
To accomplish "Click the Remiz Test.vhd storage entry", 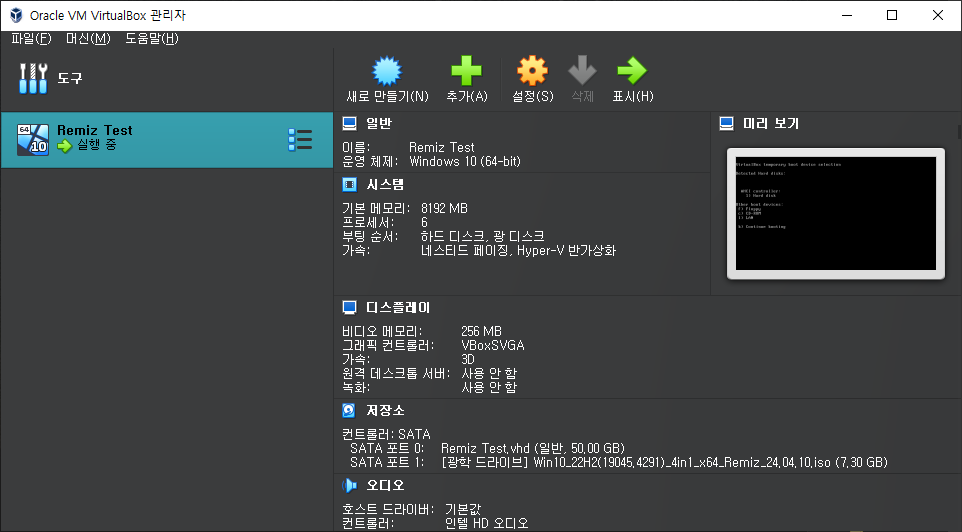I will click(533, 449).
